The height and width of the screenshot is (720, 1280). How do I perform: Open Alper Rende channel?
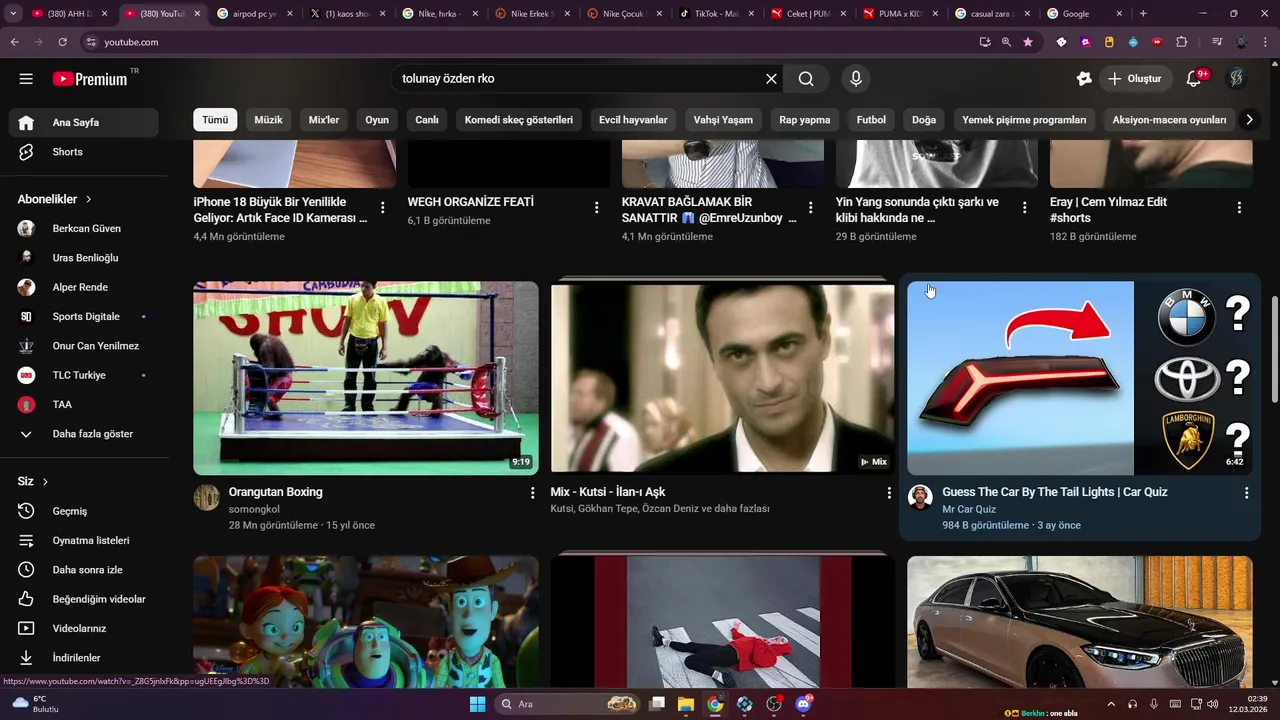tap(84, 288)
